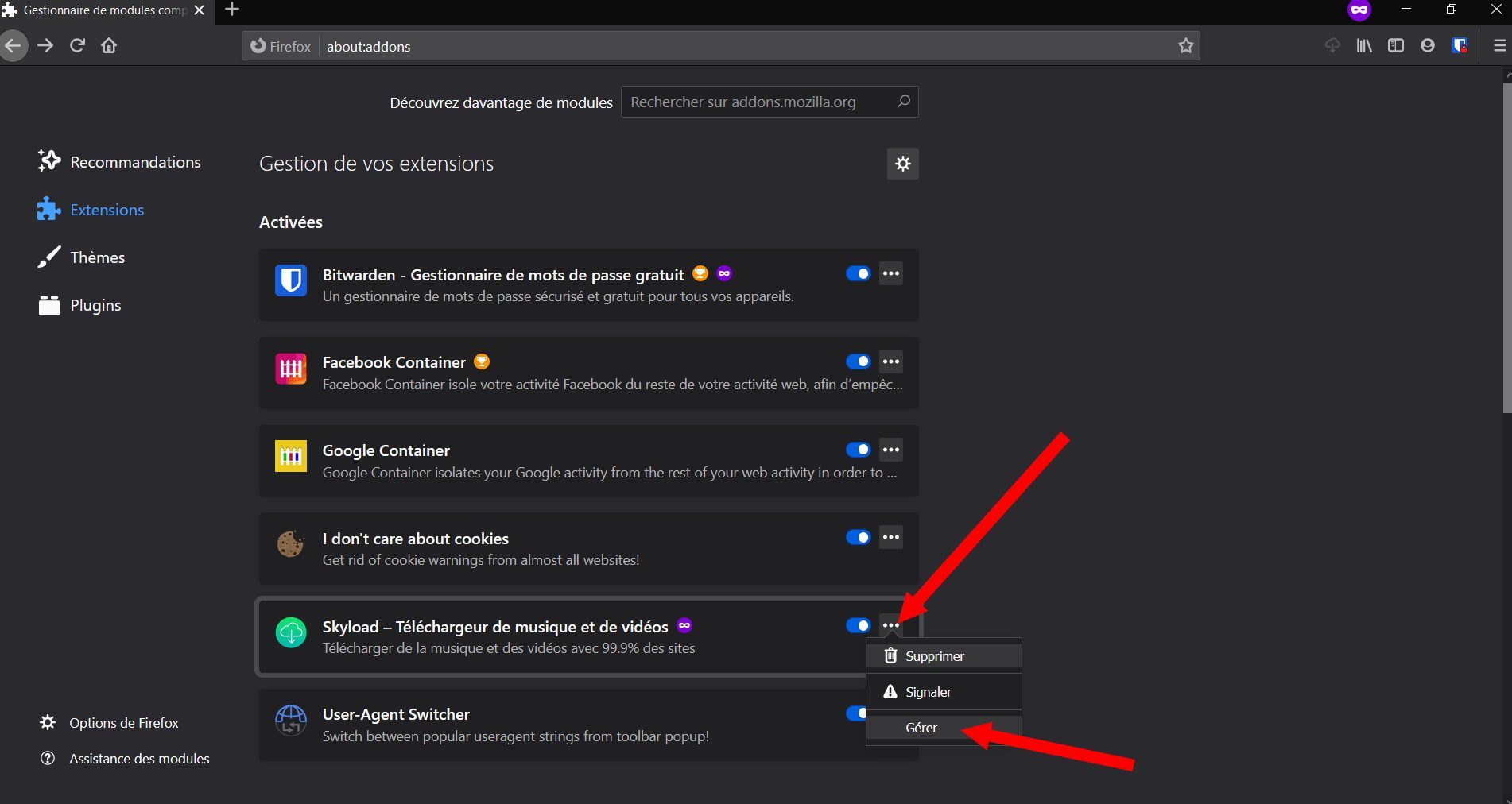Image resolution: width=1512 pixels, height=804 pixels.
Task: Click the User-Agent Switcher globe icon
Action: tap(291, 721)
